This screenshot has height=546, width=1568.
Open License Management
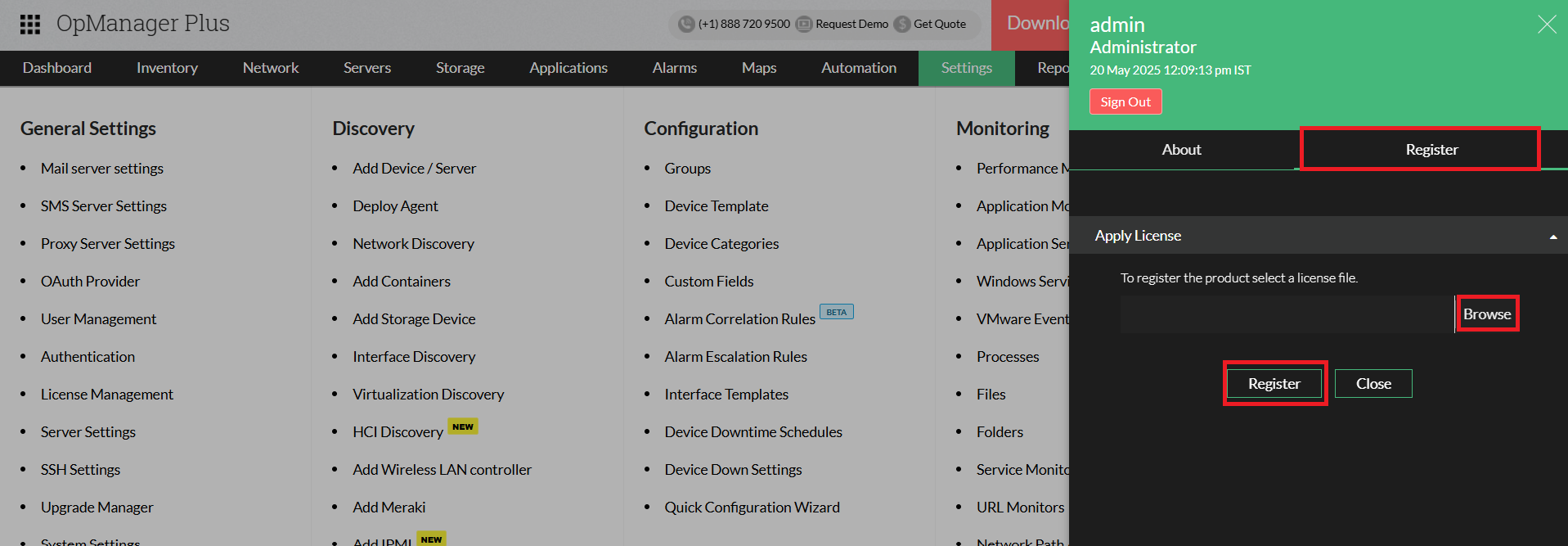(107, 395)
